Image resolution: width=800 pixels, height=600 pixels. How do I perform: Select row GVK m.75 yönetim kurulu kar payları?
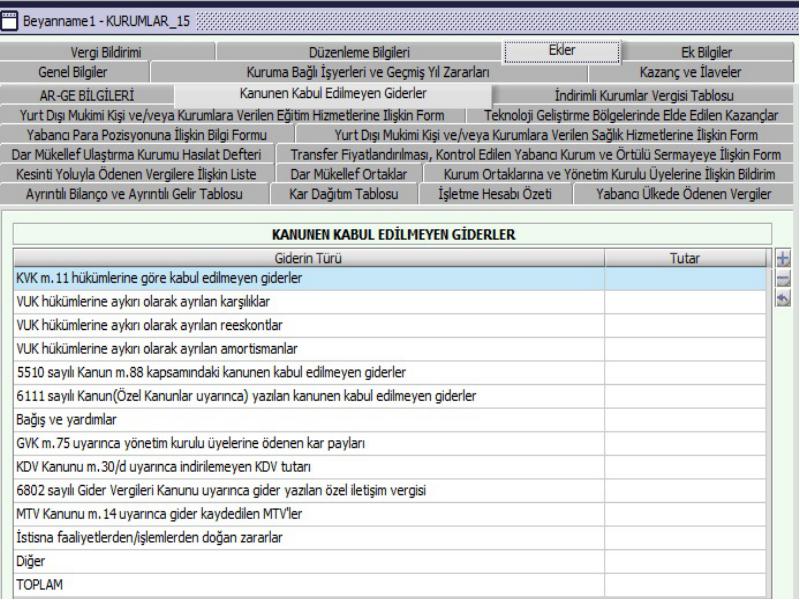(x=390, y=443)
